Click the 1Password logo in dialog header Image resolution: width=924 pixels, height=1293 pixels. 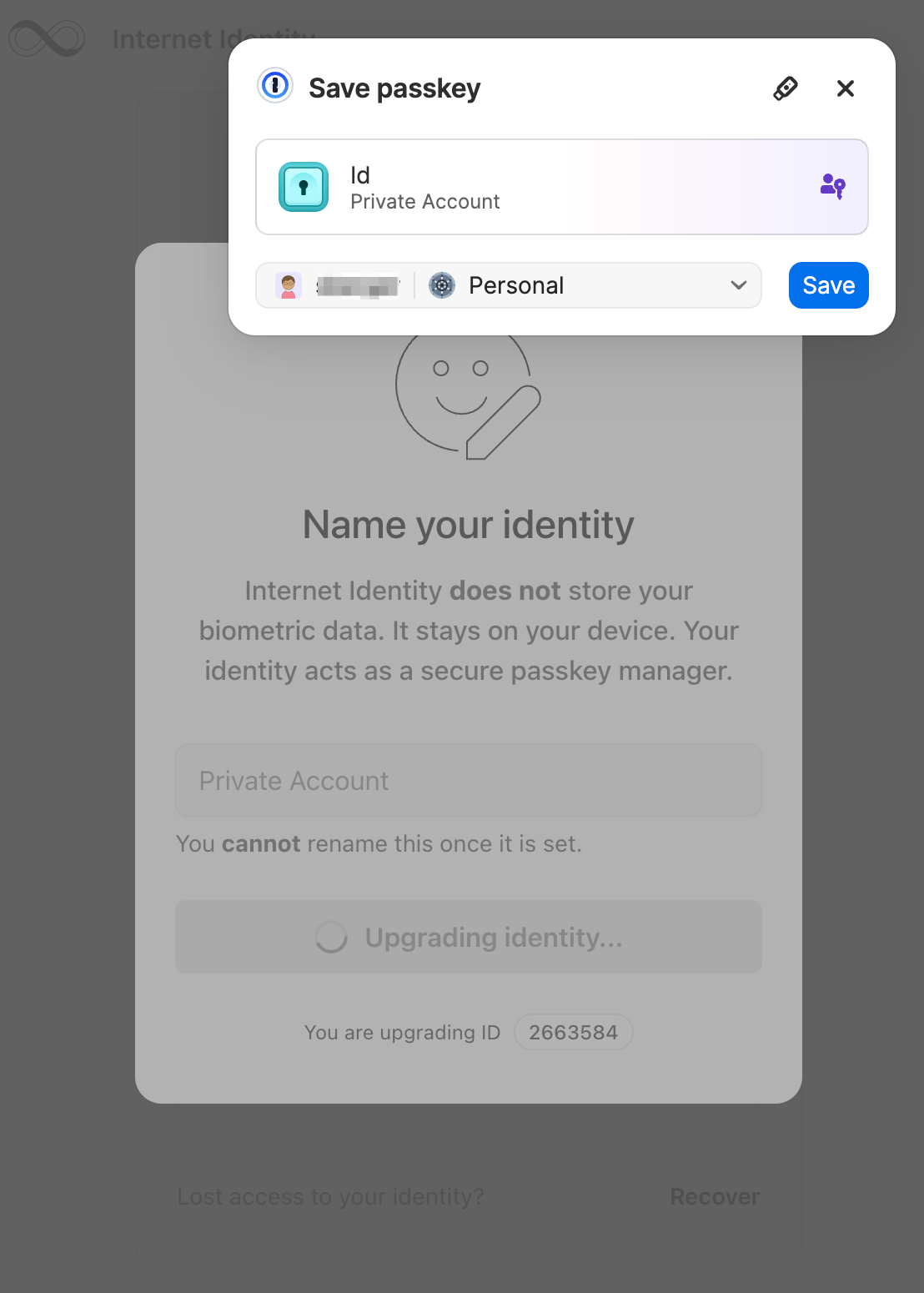click(274, 85)
